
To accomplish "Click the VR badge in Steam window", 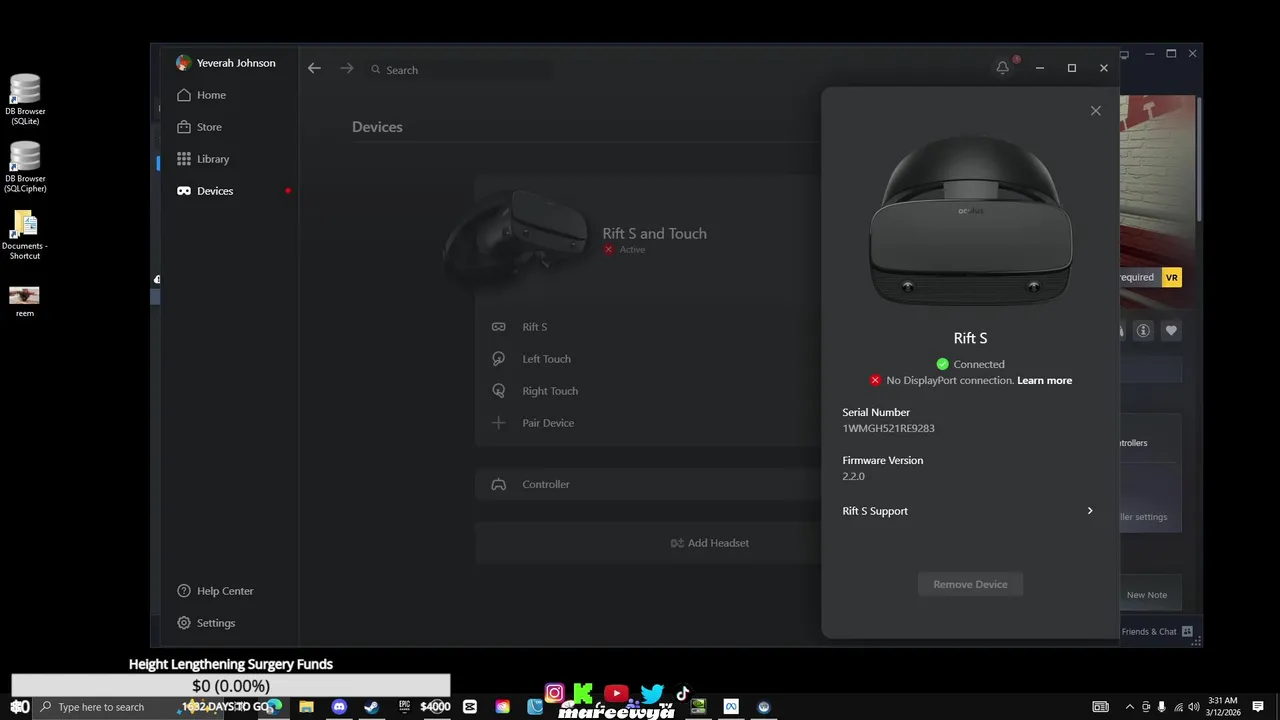I will [x=1171, y=277].
